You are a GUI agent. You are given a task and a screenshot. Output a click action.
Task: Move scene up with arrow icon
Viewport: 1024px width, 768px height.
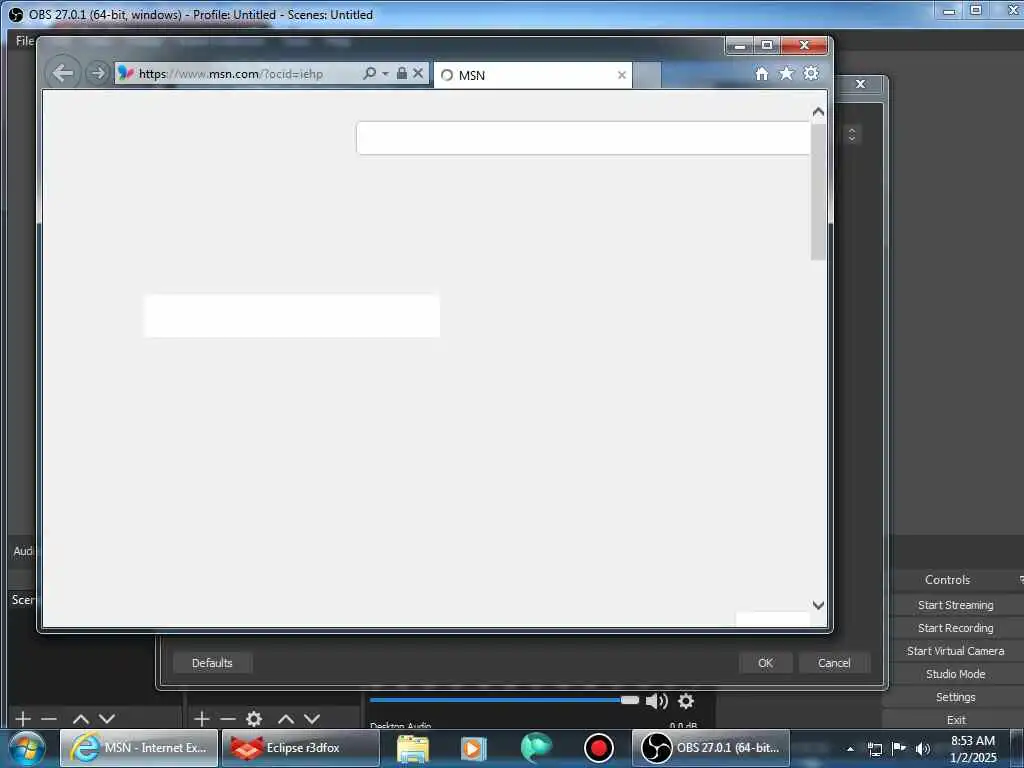coord(80,719)
